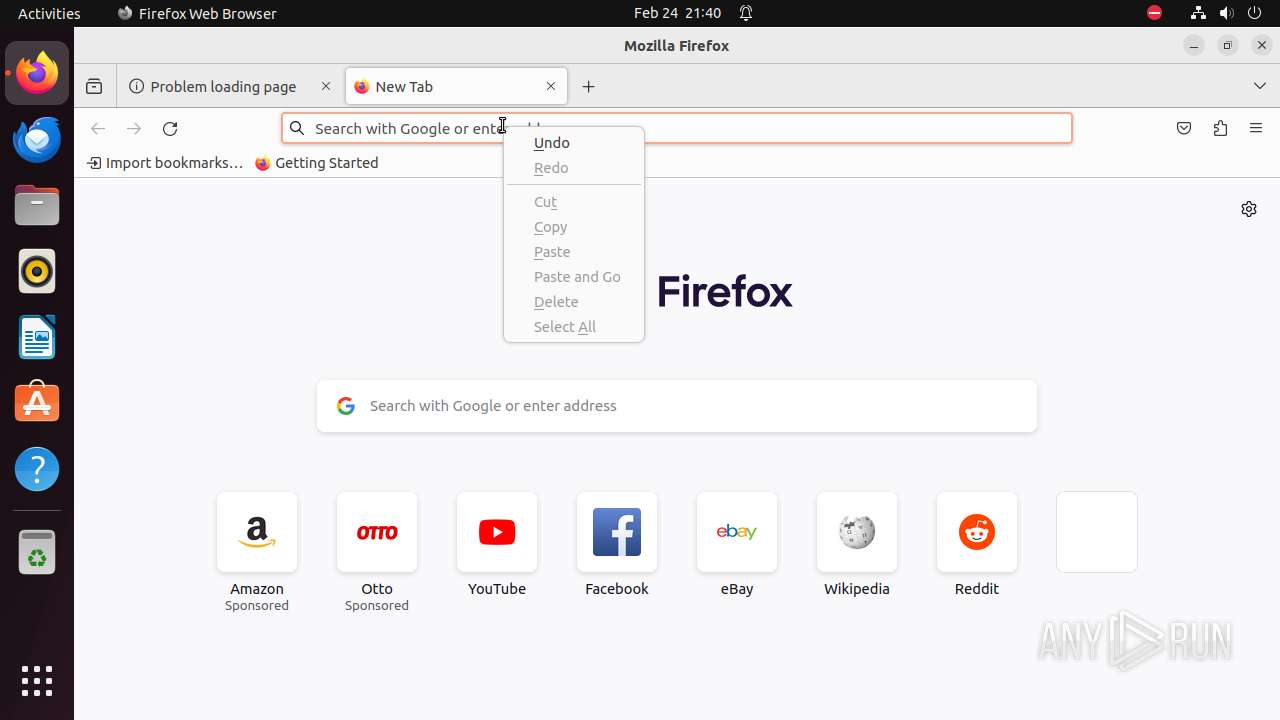Switch to Problem loading page tab
Screen dimensions: 1280x720
231,86
